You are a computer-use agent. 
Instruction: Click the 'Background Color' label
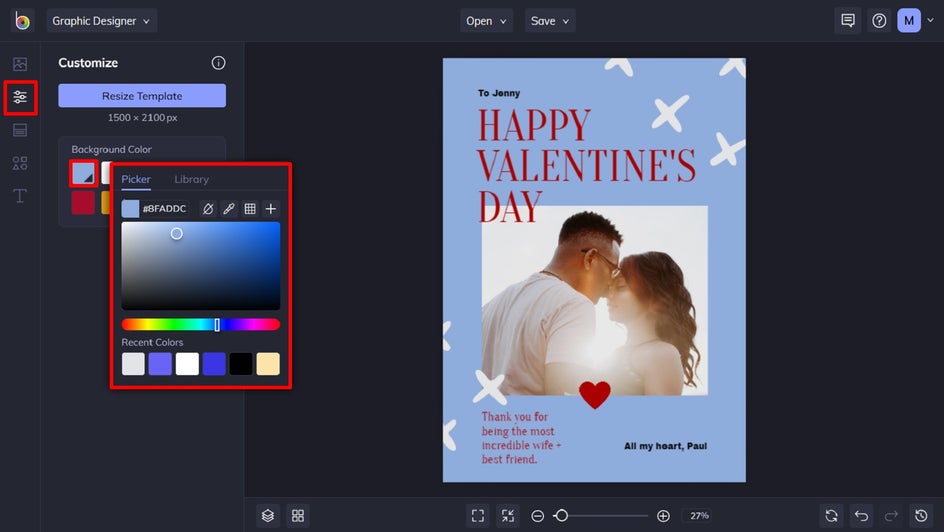[x=111, y=149]
